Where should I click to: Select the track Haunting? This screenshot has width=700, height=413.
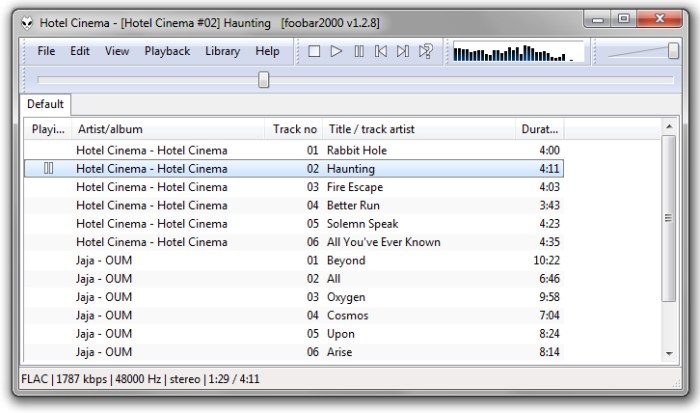tap(294, 168)
